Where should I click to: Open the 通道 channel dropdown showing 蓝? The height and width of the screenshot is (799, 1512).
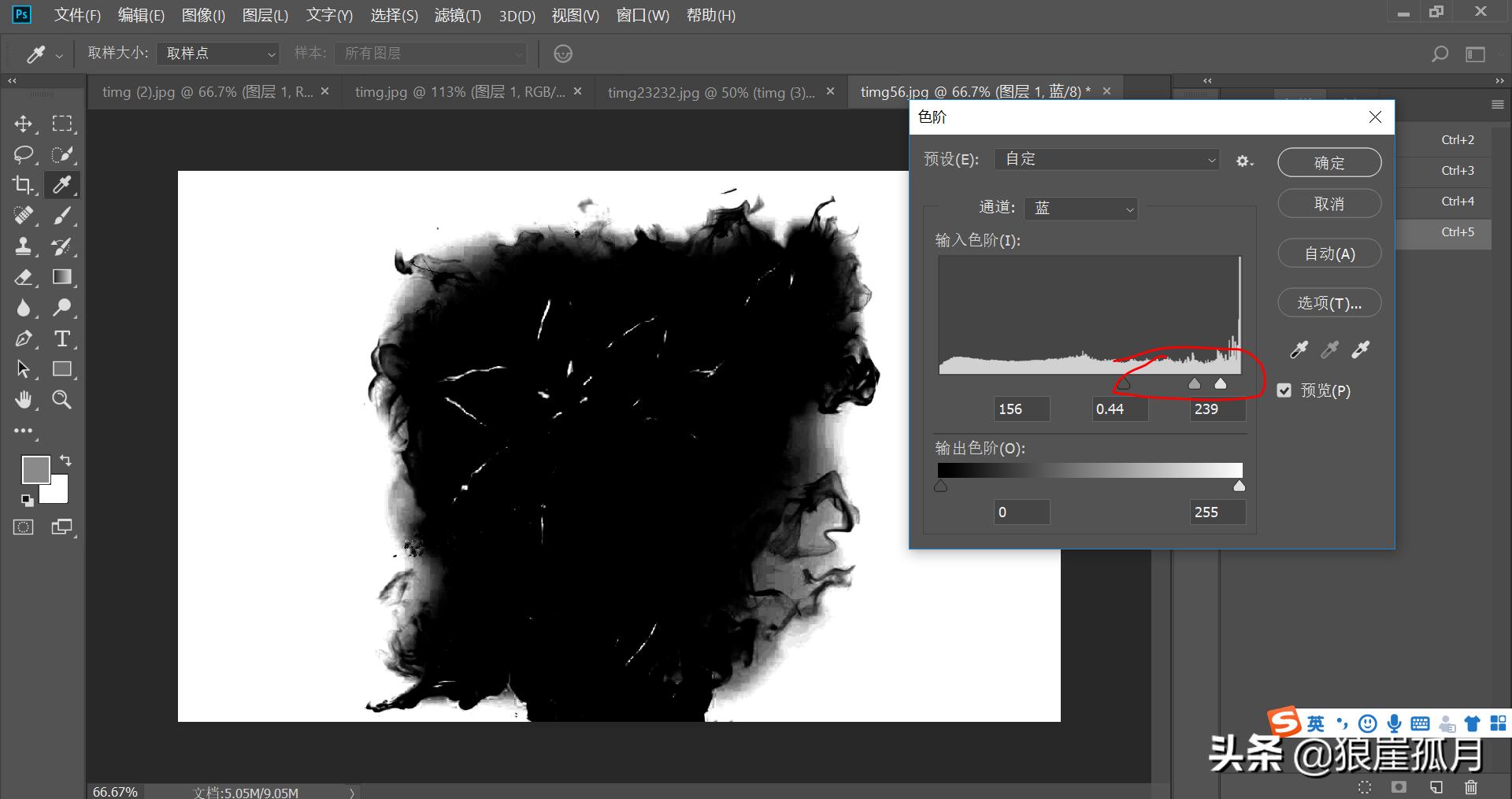coord(1080,208)
